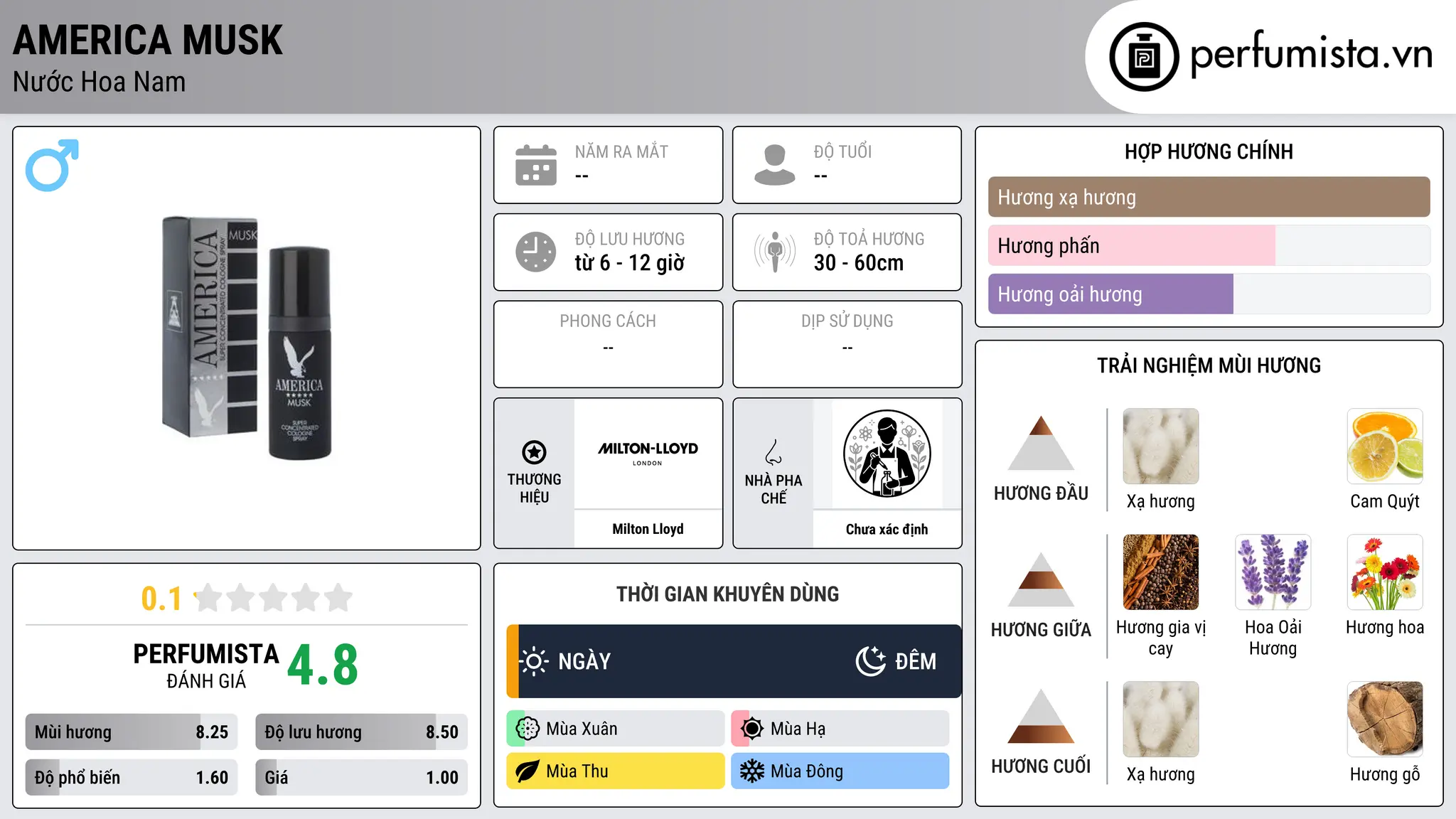Click the star badge icon above Thương hiệu
The width and height of the screenshot is (1456, 819).
tap(534, 451)
